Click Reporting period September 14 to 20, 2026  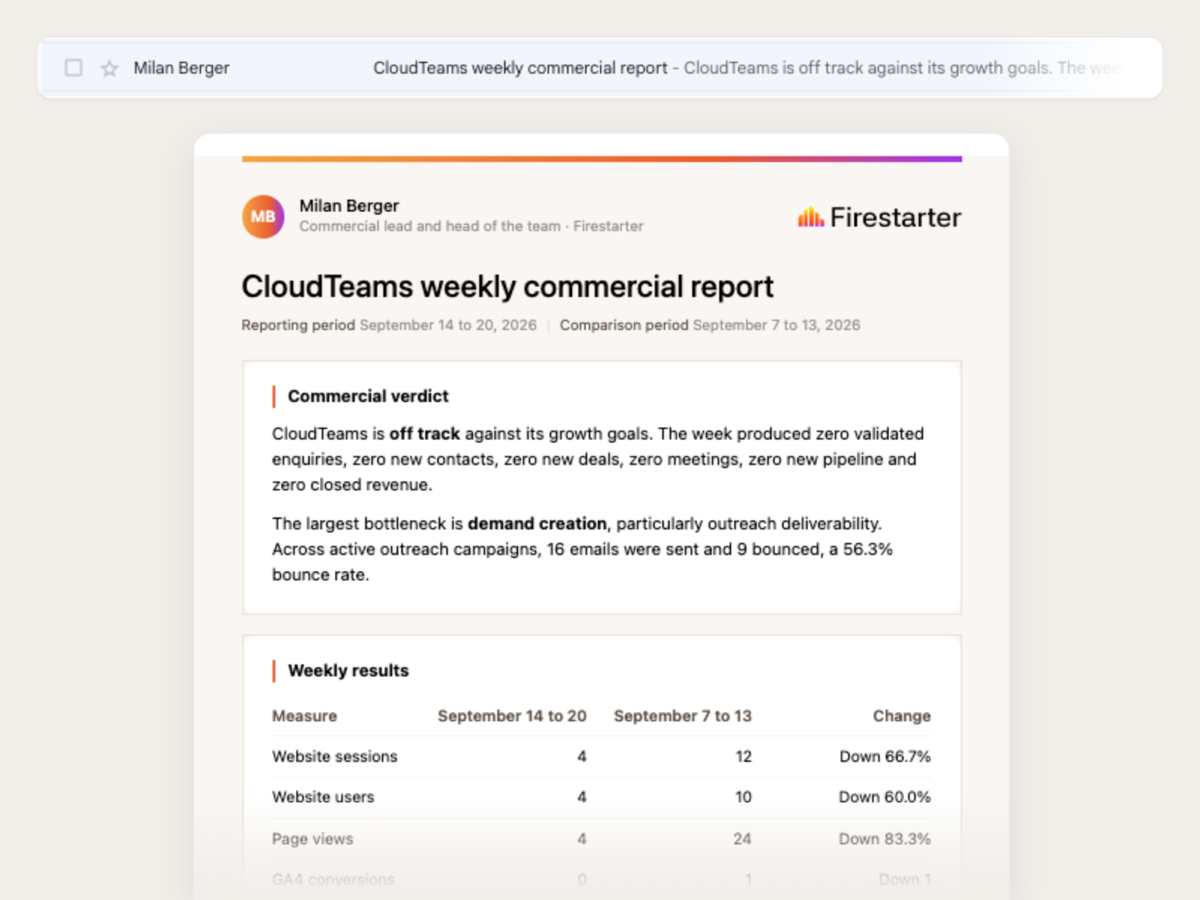pos(389,325)
